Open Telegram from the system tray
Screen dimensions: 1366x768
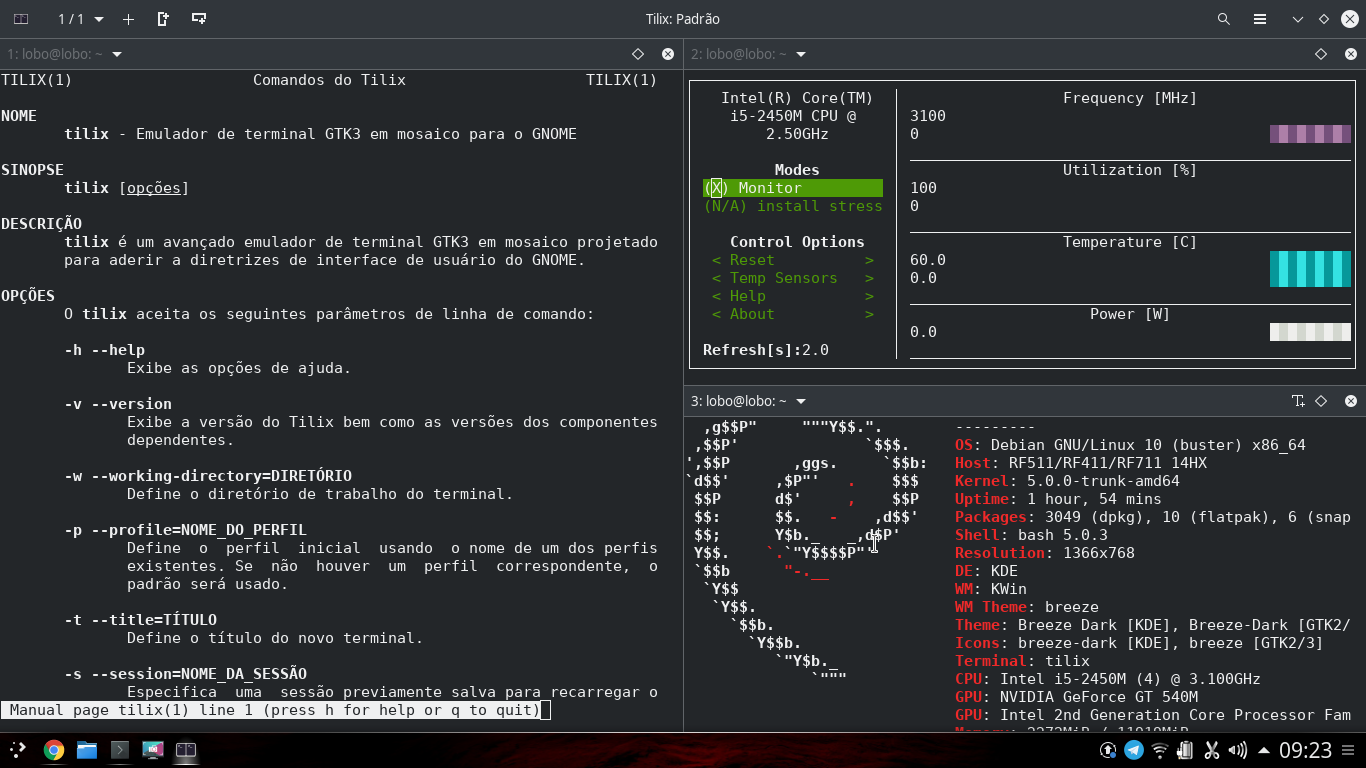coord(1133,750)
